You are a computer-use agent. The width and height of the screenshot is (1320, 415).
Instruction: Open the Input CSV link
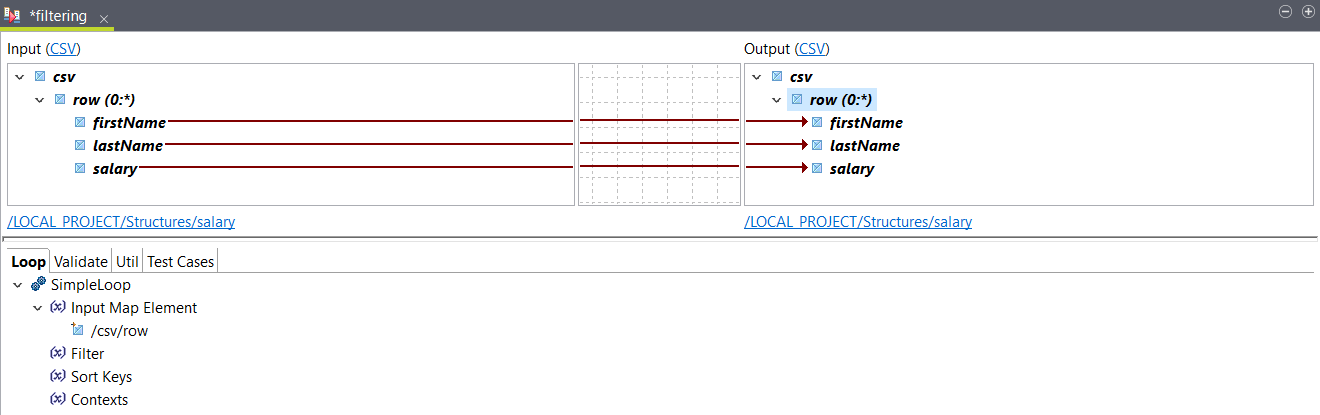(x=63, y=49)
